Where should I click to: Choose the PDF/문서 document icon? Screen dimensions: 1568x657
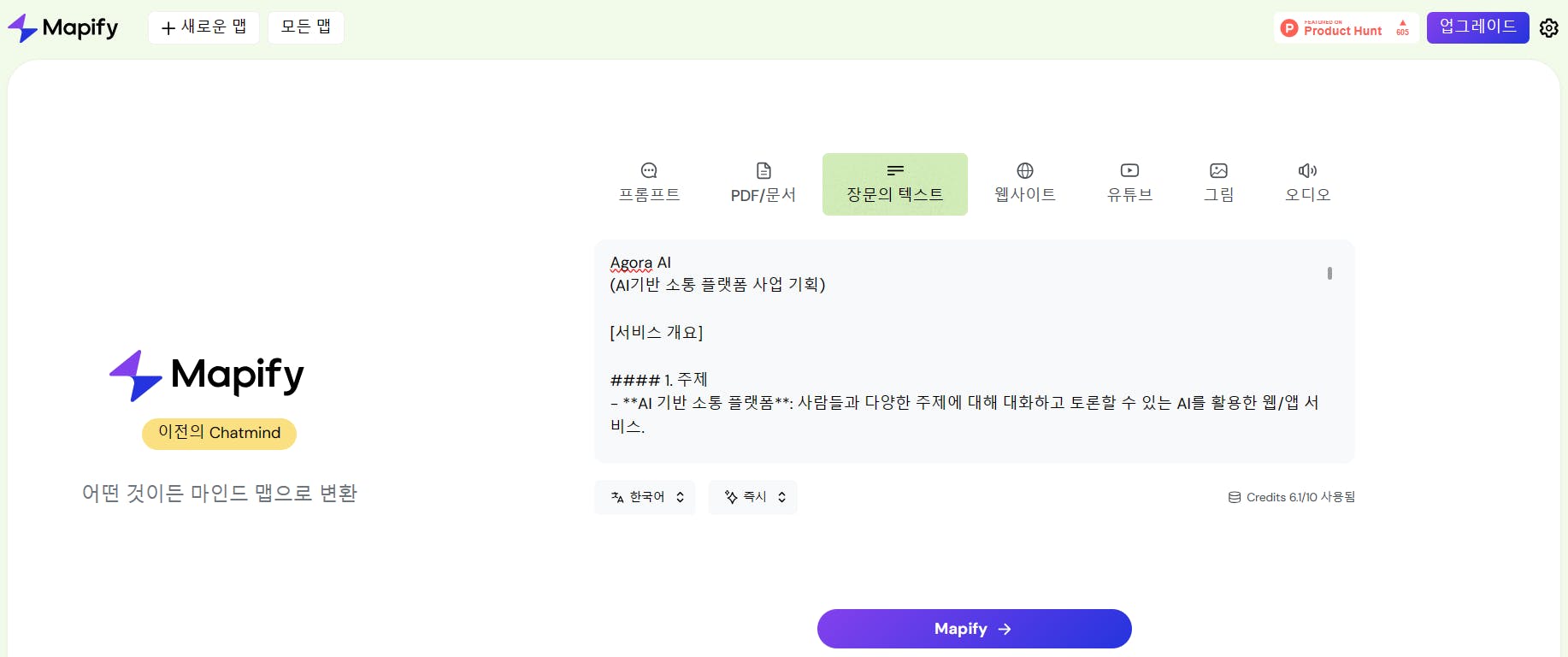click(763, 170)
